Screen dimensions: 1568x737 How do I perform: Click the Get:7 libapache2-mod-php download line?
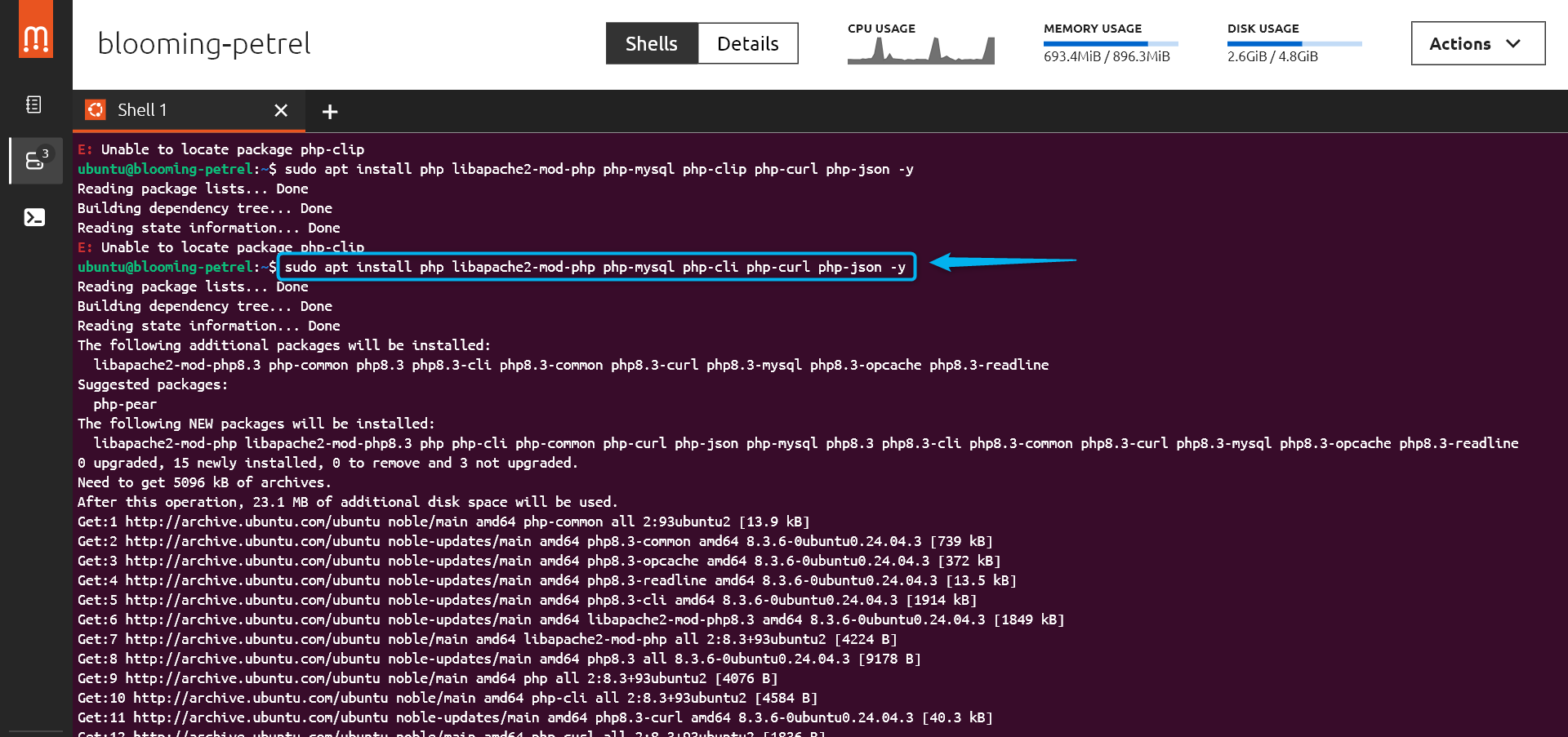pyautogui.click(x=487, y=639)
